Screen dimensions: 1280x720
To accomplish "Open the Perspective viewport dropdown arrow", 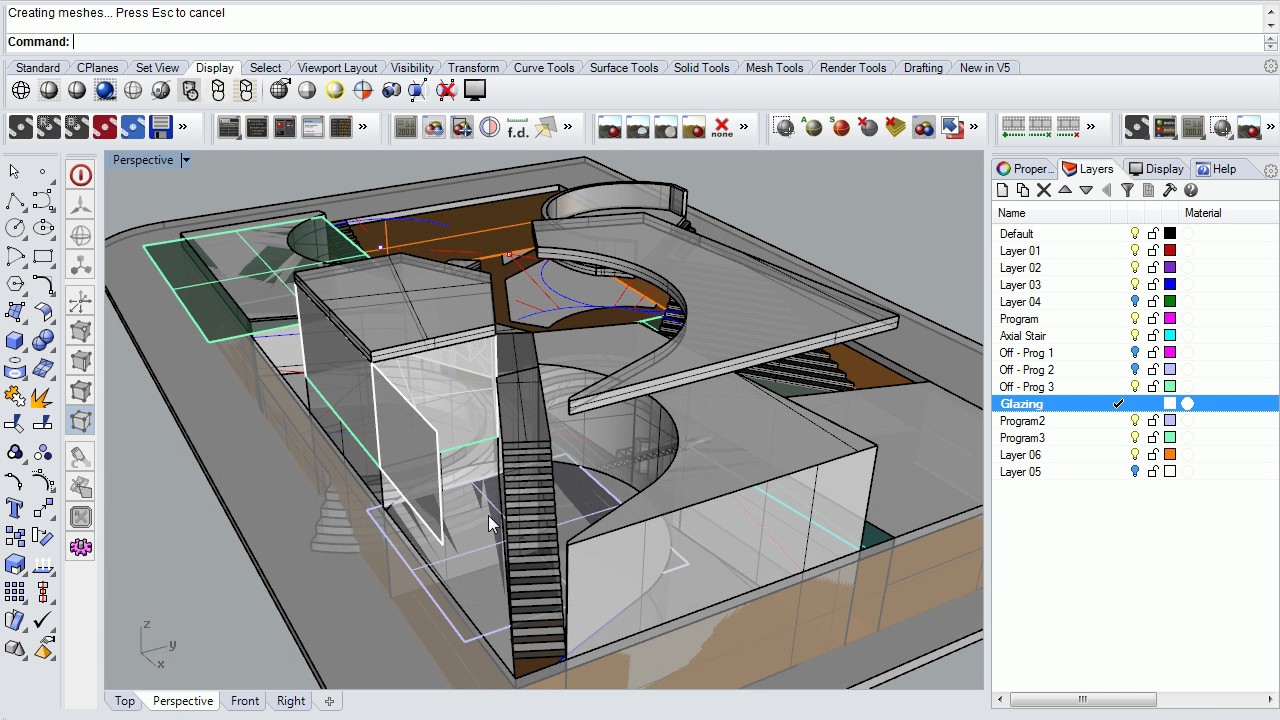I will click(185, 160).
